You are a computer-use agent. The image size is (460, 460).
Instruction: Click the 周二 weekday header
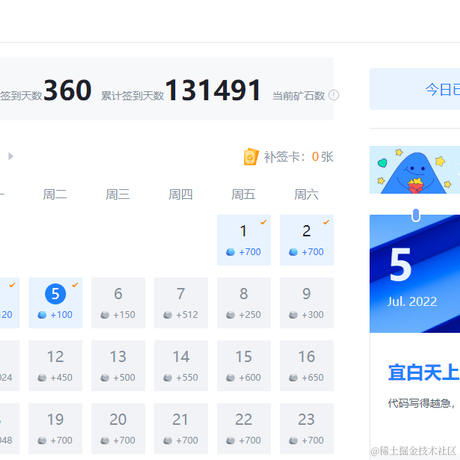tap(55, 194)
